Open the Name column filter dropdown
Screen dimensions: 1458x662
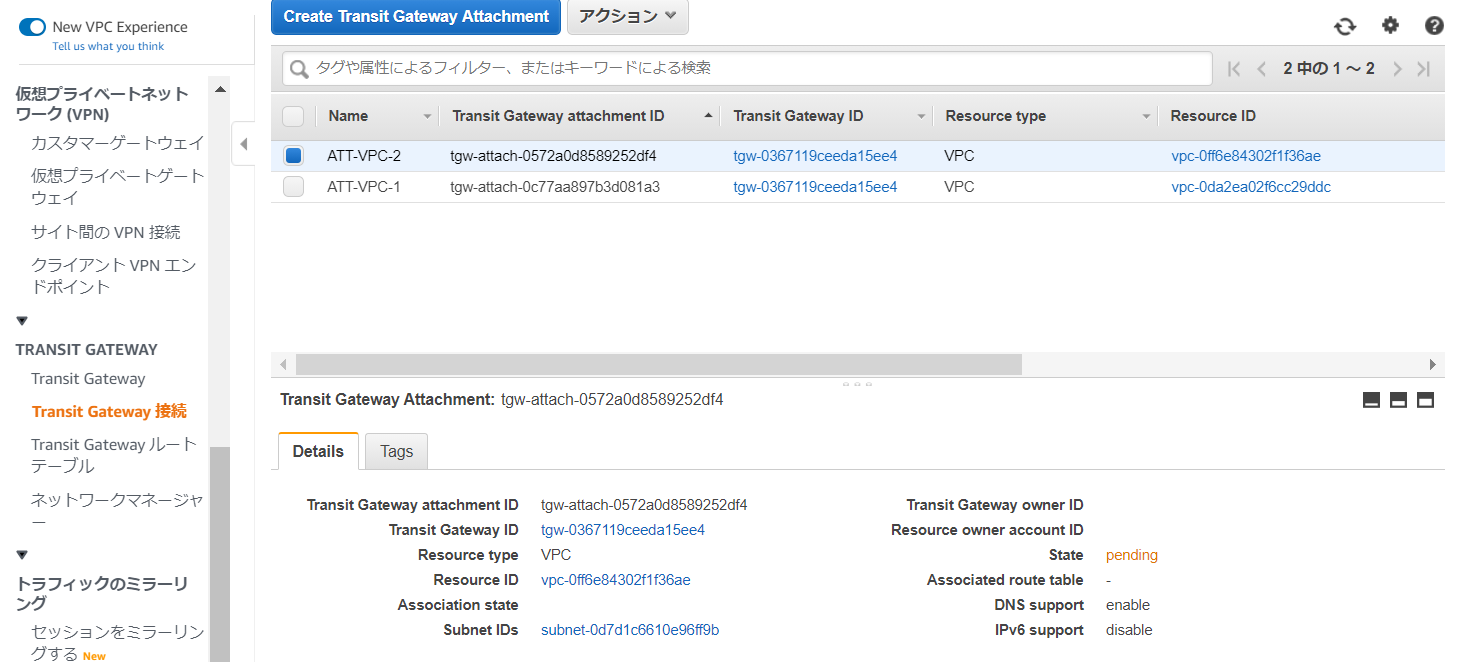tap(427, 117)
